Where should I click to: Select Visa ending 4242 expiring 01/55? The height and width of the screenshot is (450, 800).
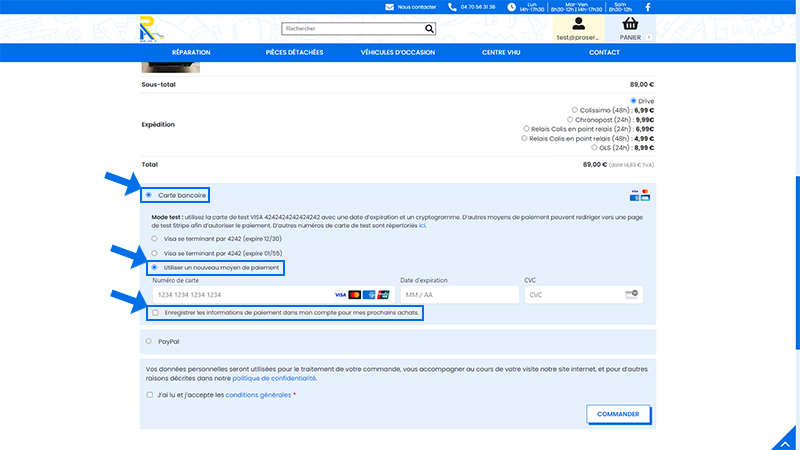pyautogui.click(x=154, y=253)
